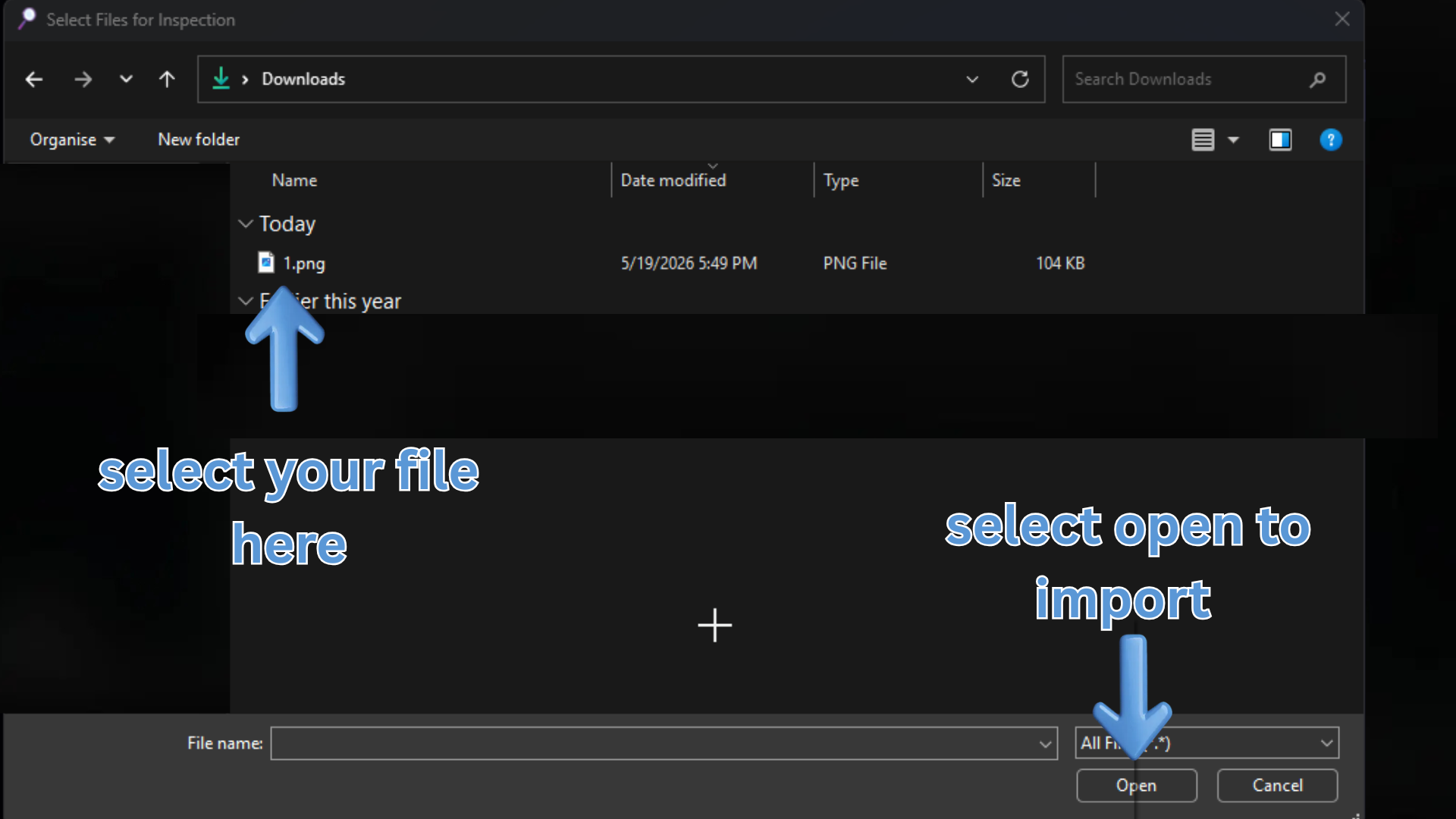This screenshot has height=819, width=1456.
Task: Collapse the Today group
Action: tap(245, 224)
